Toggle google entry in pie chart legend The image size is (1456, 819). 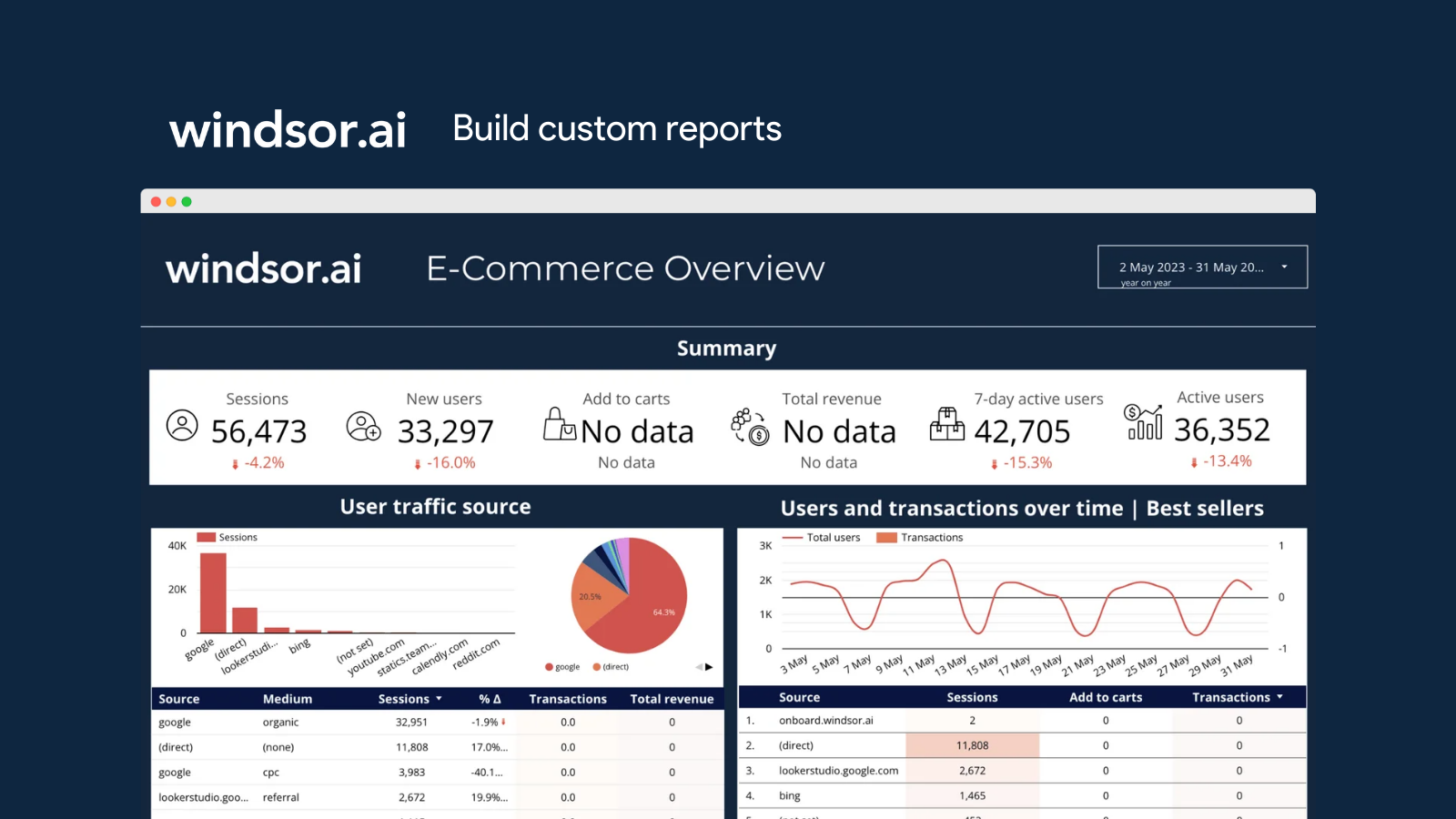pos(562,667)
